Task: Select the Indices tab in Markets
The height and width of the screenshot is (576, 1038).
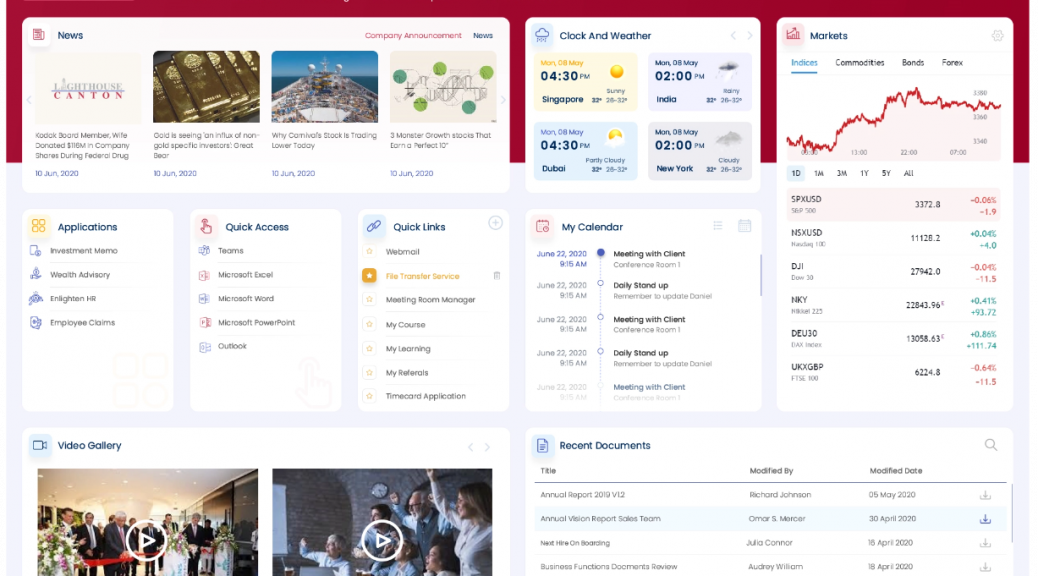Action: (804, 63)
